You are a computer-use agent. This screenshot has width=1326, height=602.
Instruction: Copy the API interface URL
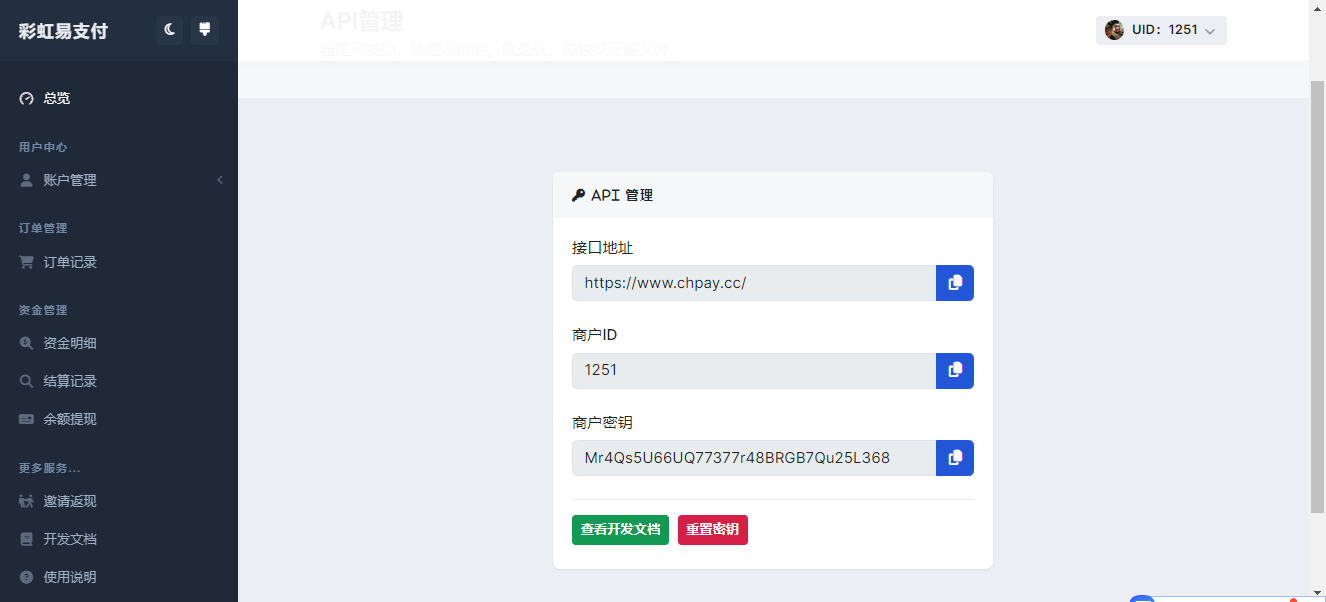click(954, 283)
